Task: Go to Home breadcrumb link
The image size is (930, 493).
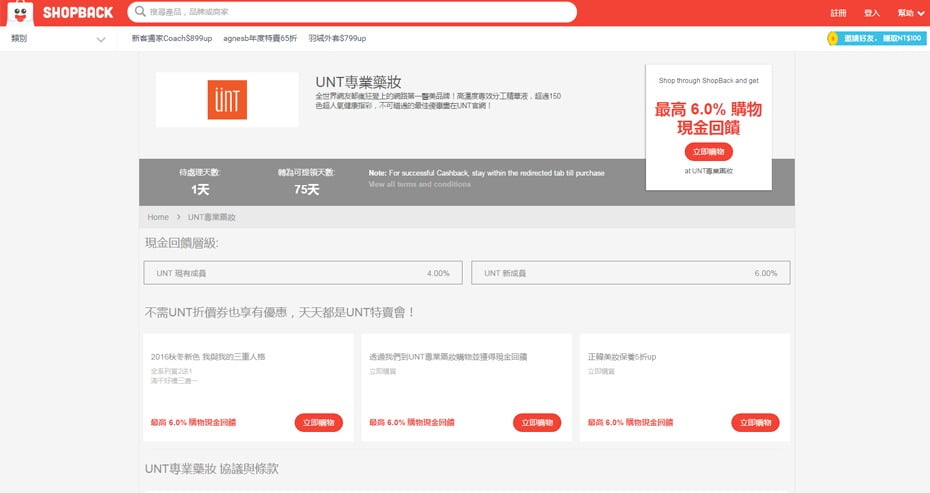Action: [158, 217]
